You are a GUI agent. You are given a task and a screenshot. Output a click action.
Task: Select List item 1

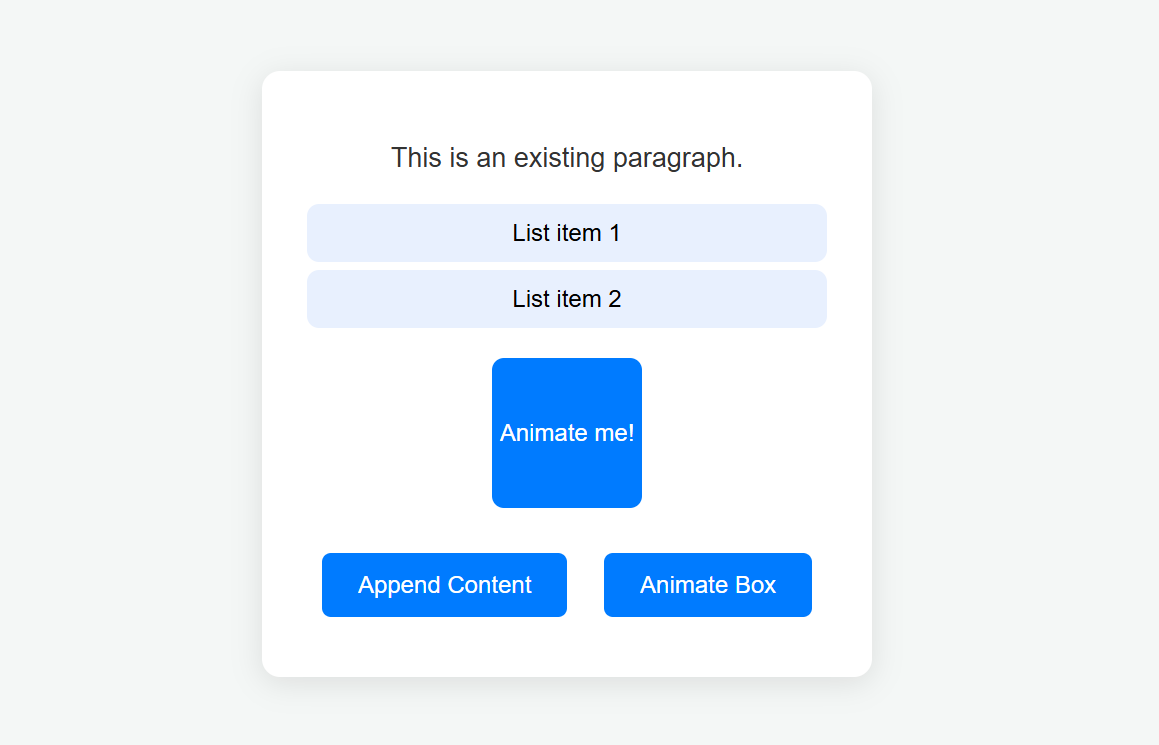point(566,233)
